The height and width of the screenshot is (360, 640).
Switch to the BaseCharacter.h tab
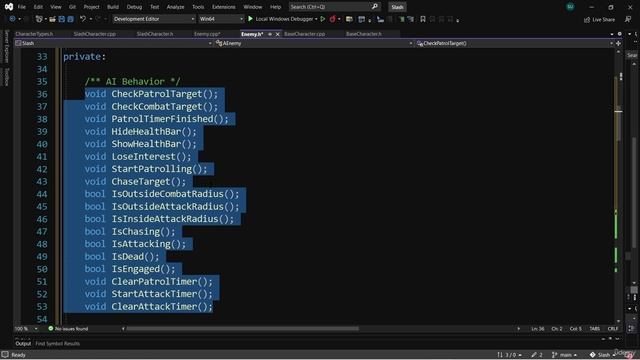[x=364, y=34]
